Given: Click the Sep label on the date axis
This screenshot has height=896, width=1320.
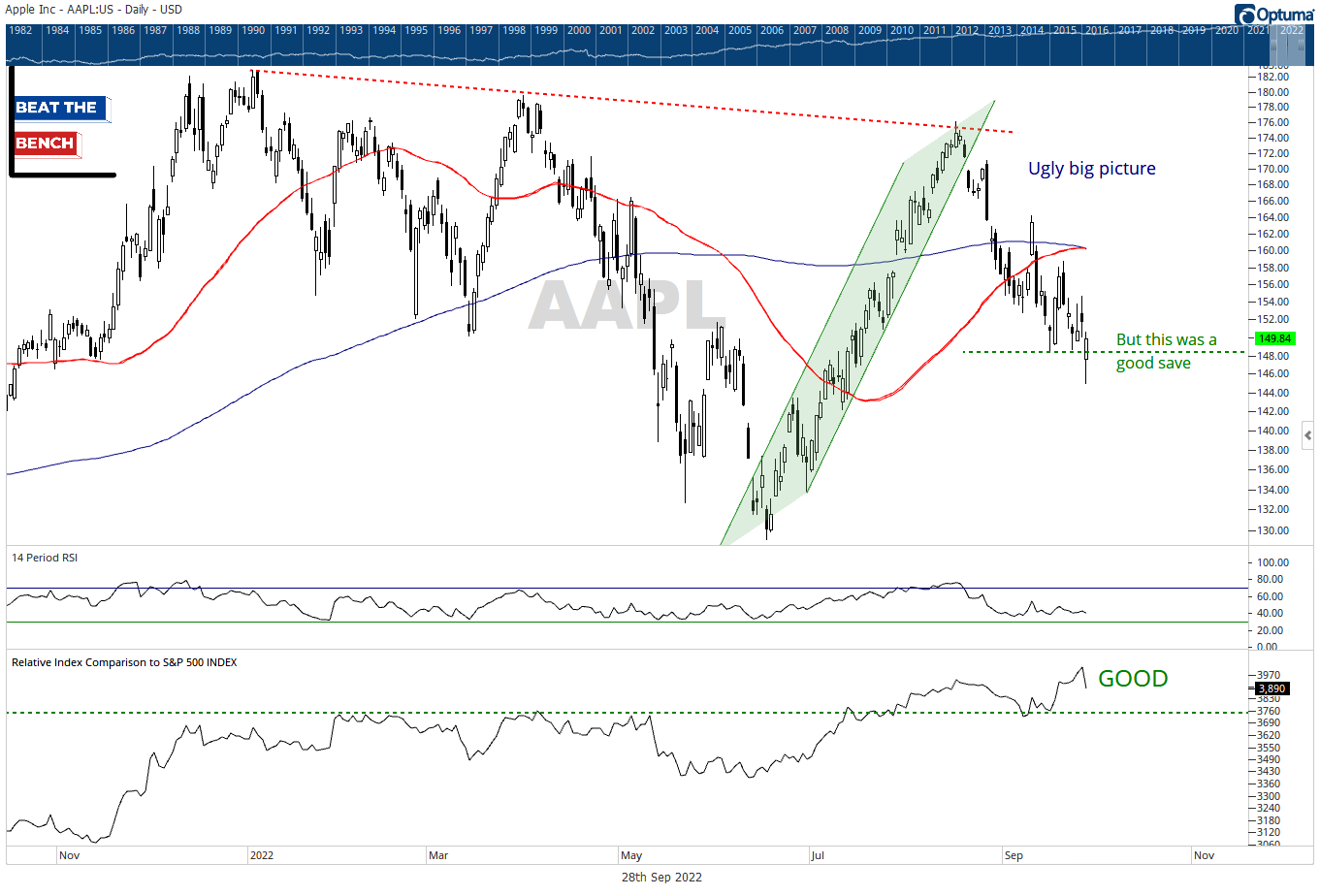Looking at the screenshot, I should coord(1014,855).
